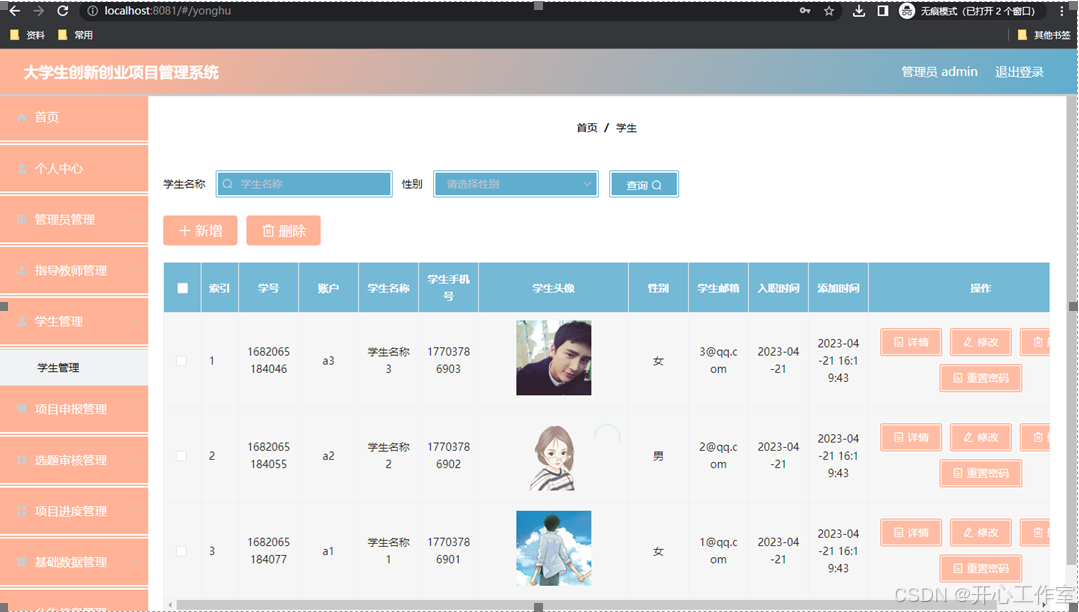This screenshot has width=1079, height=612.
Task: Open the 资料 bookmarks folder
Action: (27, 34)
